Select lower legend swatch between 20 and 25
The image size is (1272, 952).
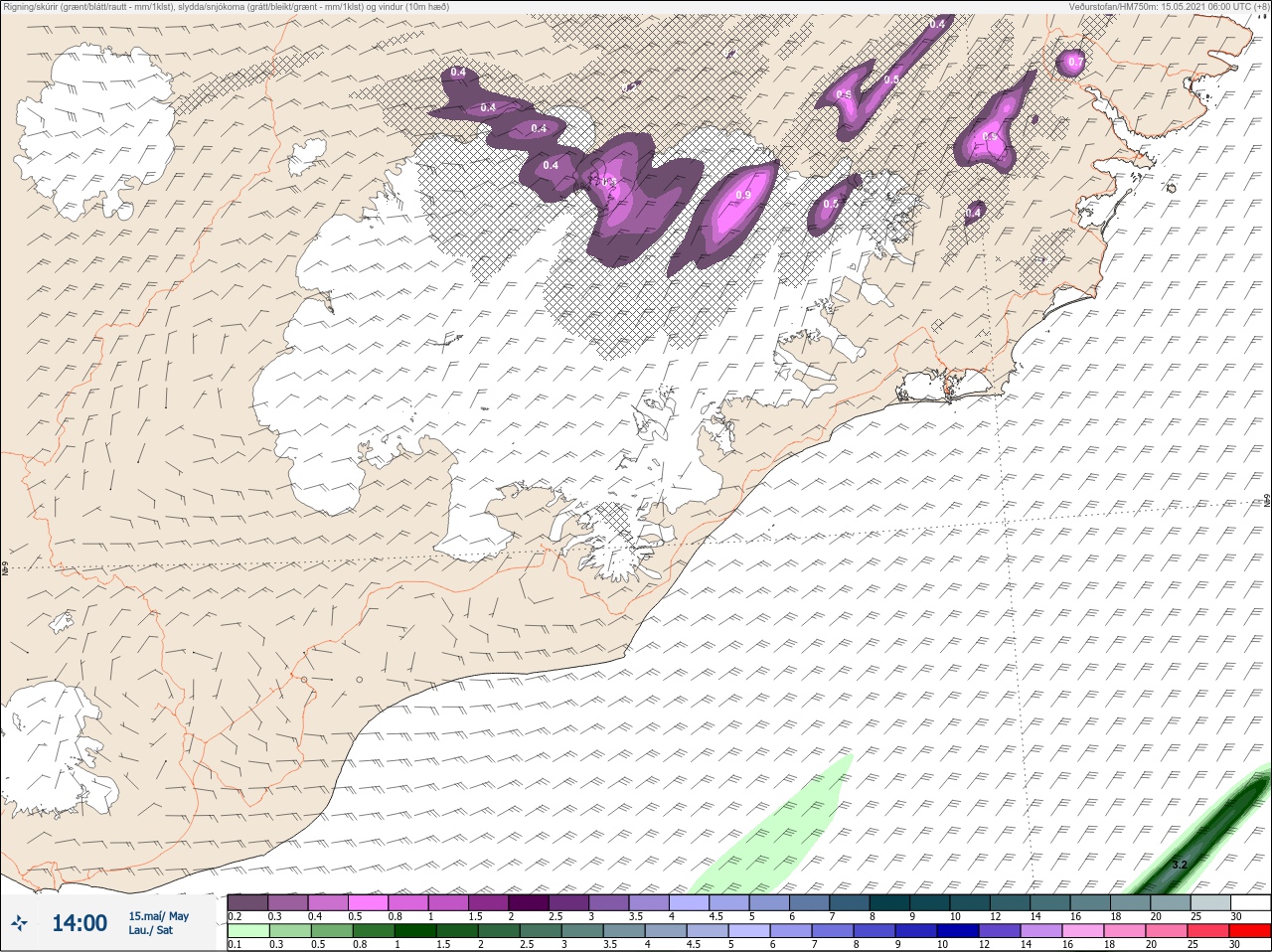[1166, 931]
